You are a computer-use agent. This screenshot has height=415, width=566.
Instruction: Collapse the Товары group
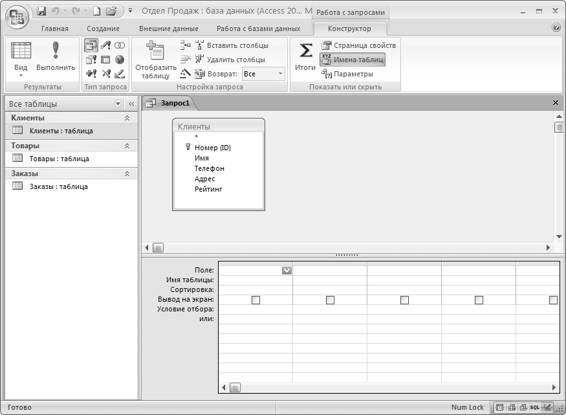[127, 146]
